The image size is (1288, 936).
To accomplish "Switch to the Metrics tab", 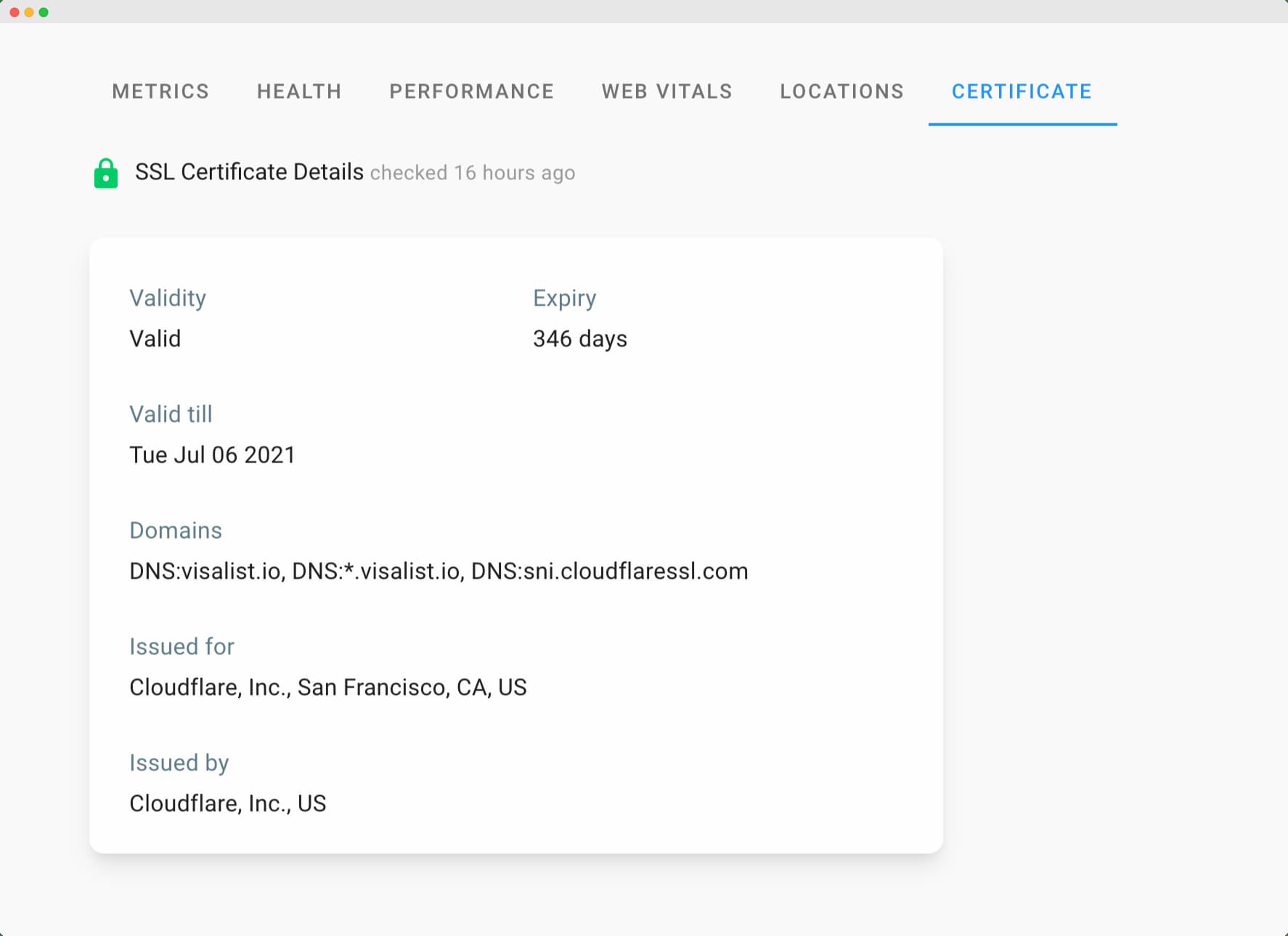I will pyautogui.click(x=160, y=91).
